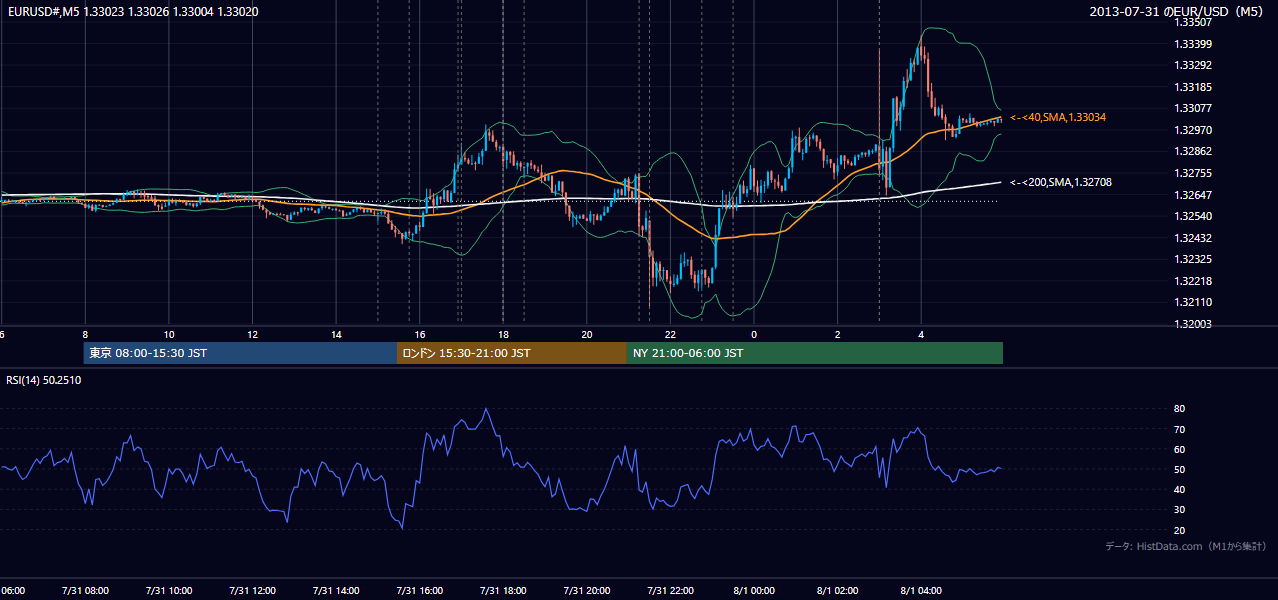Click hour tick 12 on the price chart axis

coord(253,334)
